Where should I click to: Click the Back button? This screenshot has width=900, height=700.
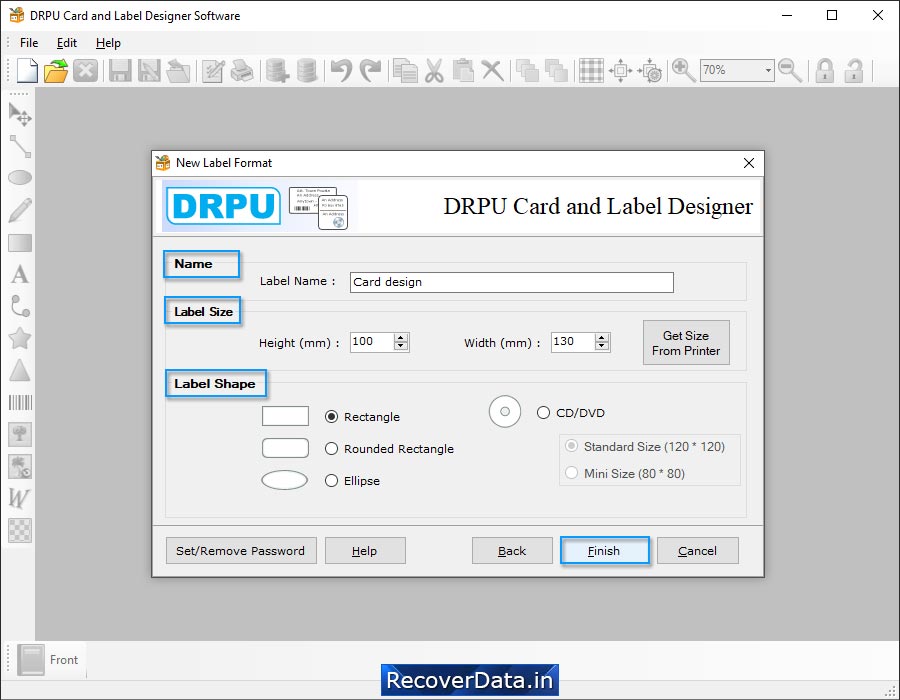coord(512,551)
